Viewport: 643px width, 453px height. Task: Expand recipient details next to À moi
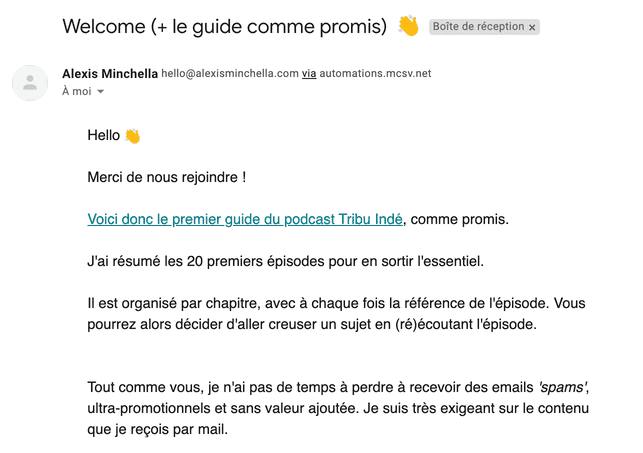[100, 91]
